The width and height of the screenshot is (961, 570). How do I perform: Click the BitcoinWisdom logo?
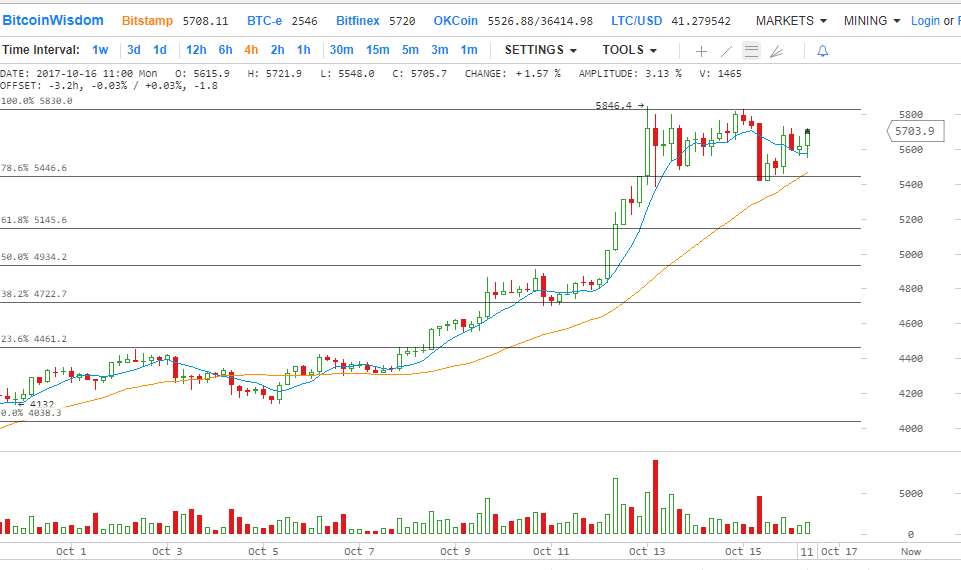53,21
